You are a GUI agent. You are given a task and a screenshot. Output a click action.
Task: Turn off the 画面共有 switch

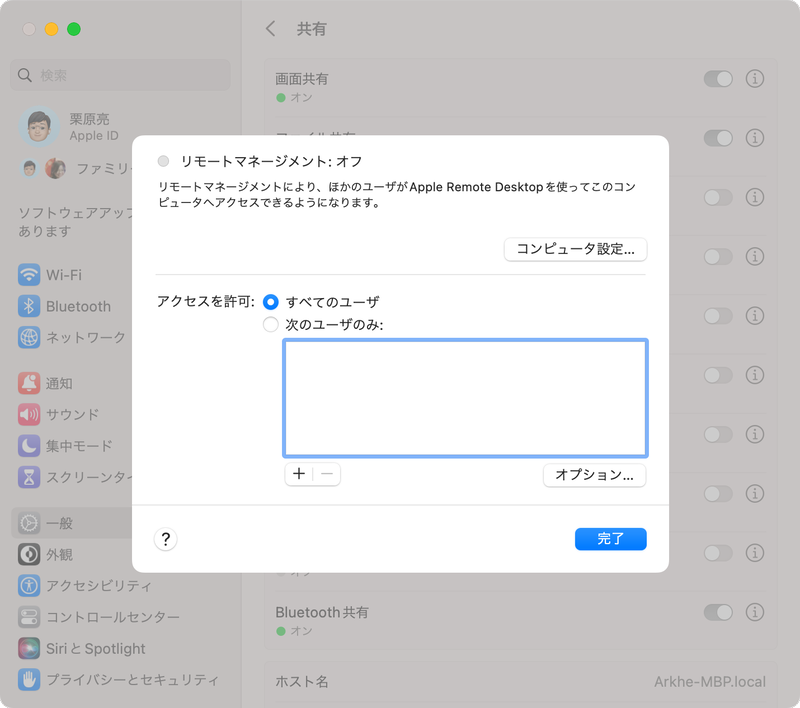point(721,78)
